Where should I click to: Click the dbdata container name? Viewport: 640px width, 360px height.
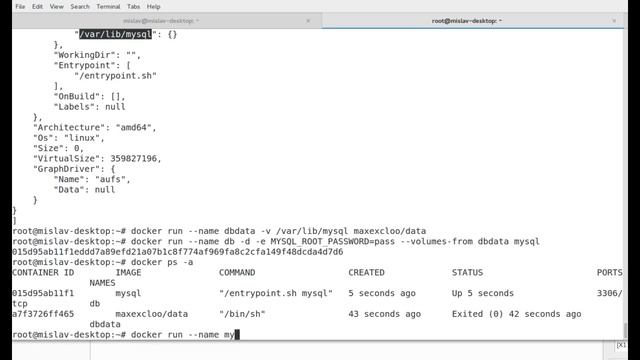(x=105, y=324)
